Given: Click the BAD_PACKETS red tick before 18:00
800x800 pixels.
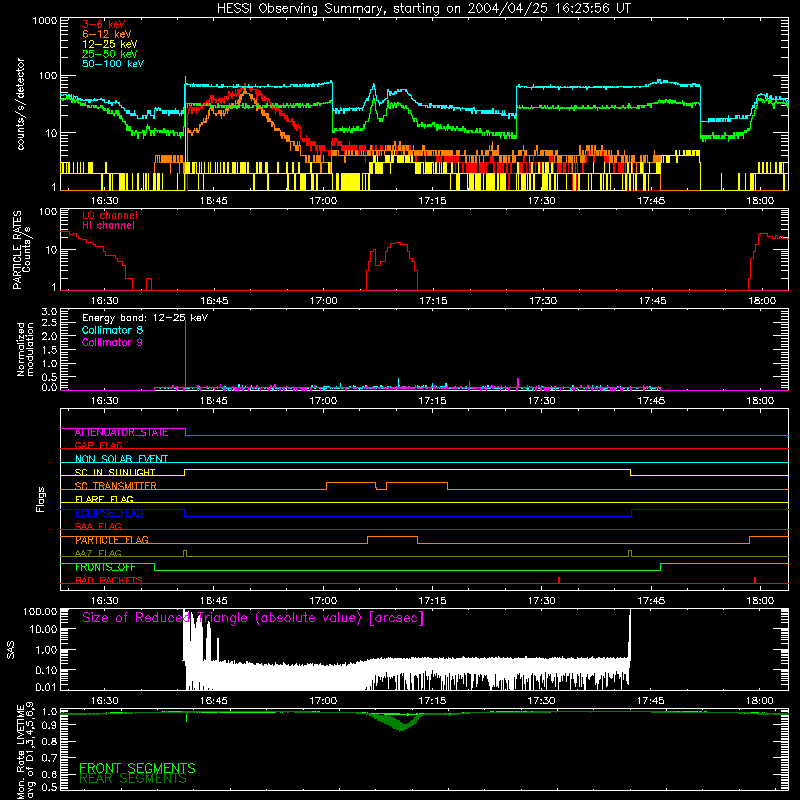Looking at the screenshot, I should [x=755, y=580].
